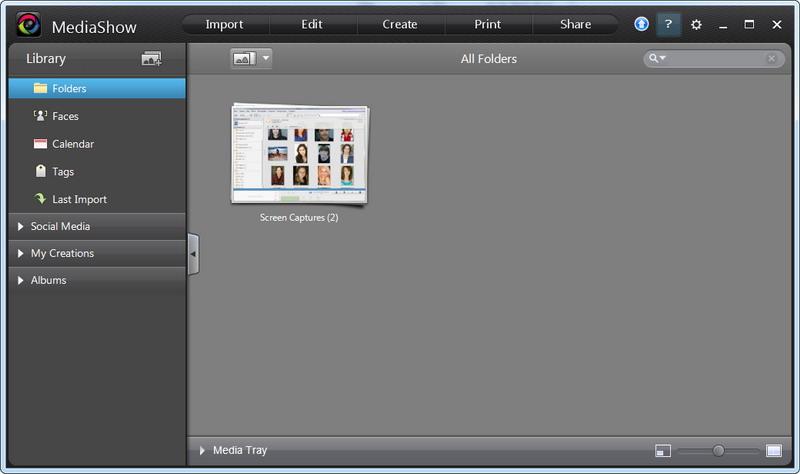
Task: Click into the search field
Action: pos(716,59)
